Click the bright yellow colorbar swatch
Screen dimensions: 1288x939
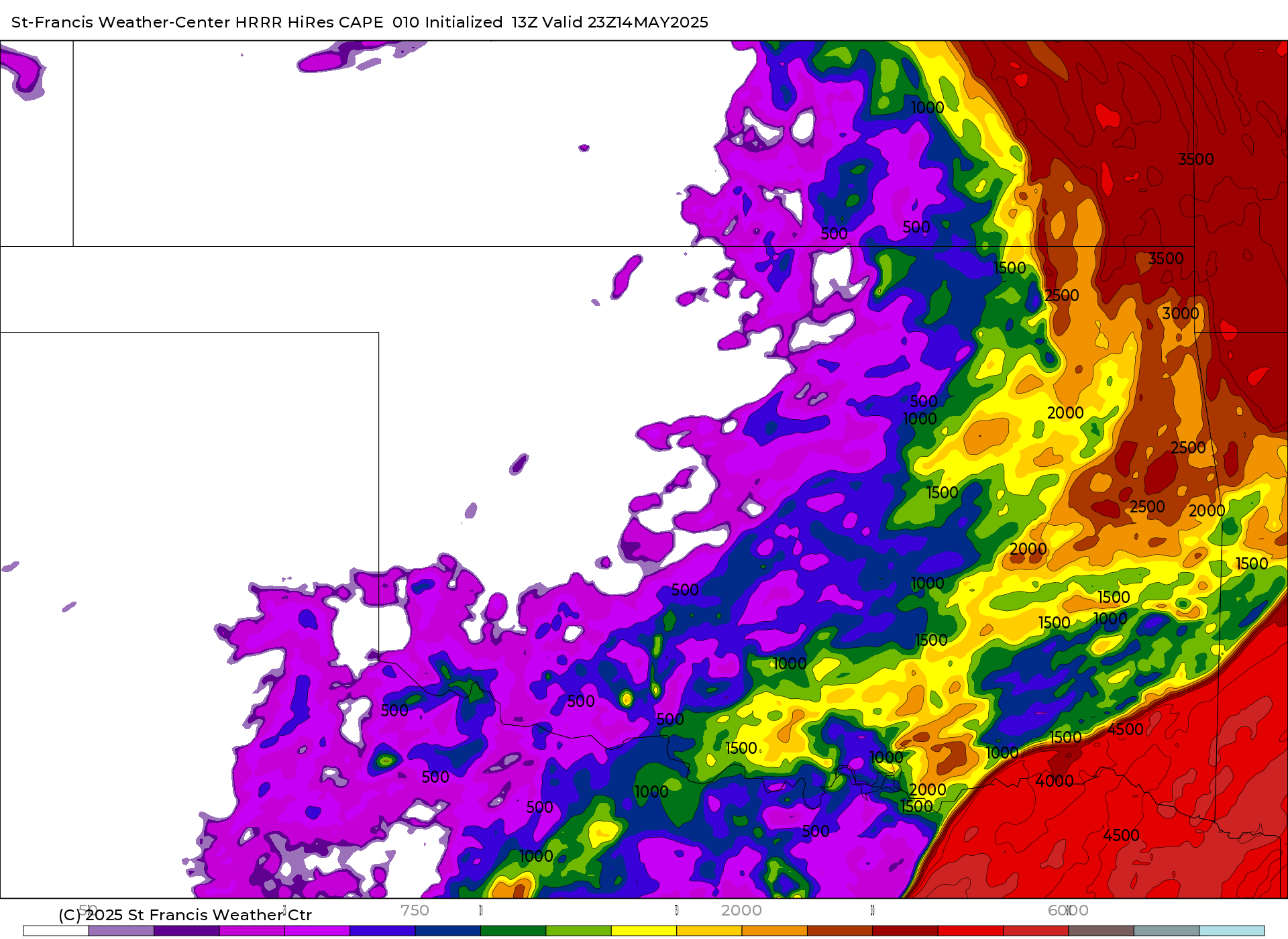(644, 931)
